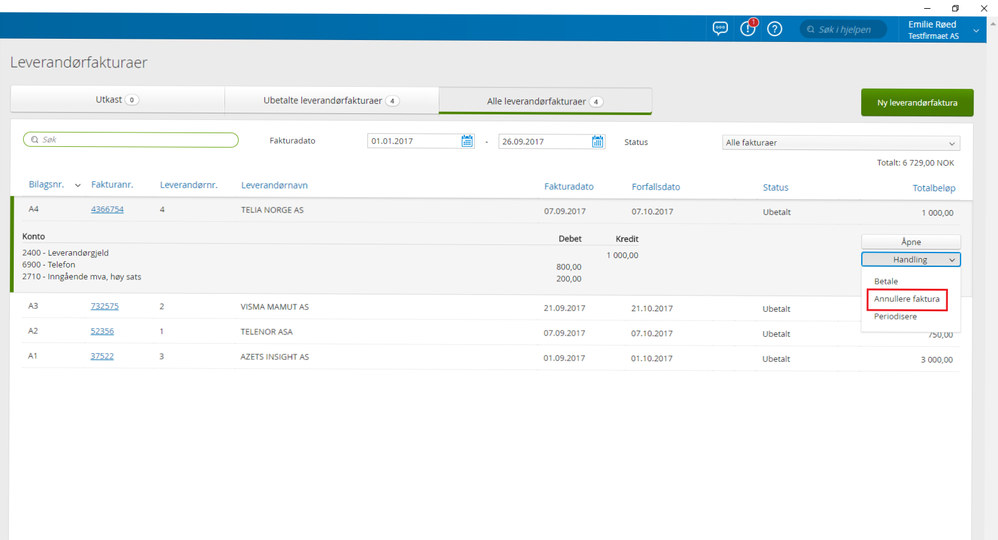
Task: Sort by Forfallsdato column header
Action: [x=656, y=187]
